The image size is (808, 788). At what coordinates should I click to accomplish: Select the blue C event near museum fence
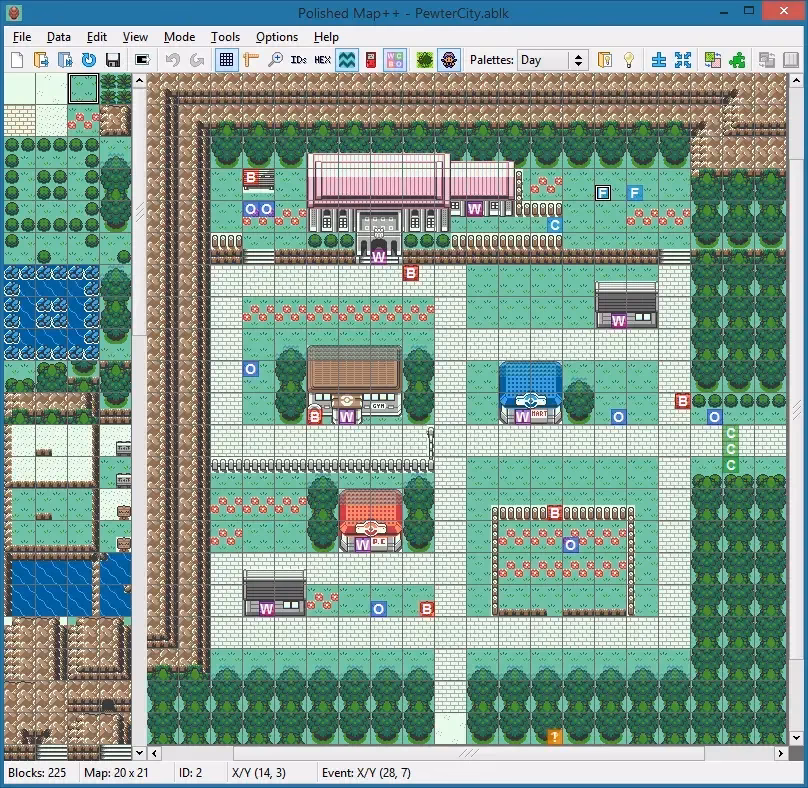click(x=554, y=225)
